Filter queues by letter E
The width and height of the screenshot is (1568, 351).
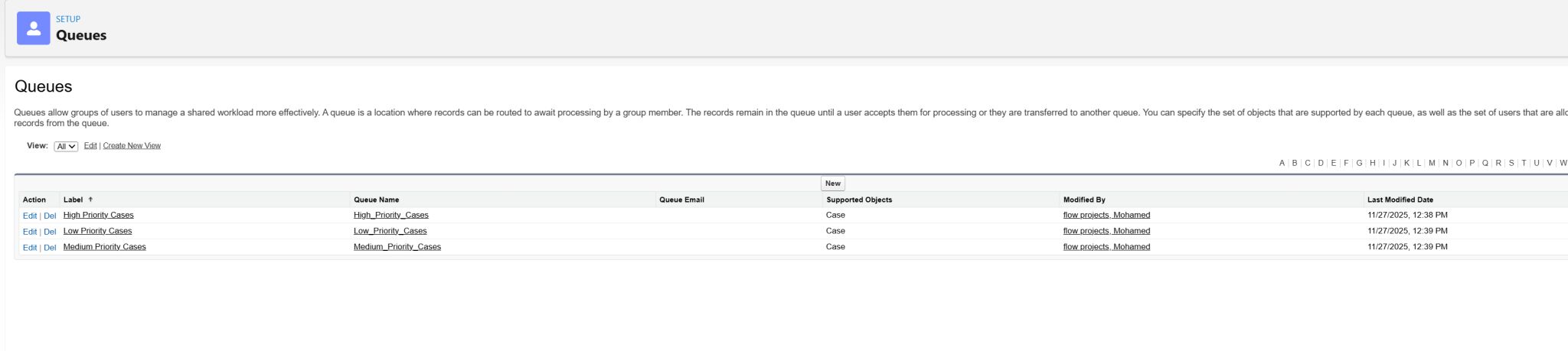[1334, 163]
